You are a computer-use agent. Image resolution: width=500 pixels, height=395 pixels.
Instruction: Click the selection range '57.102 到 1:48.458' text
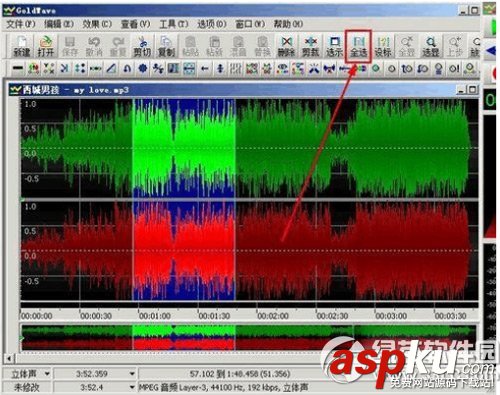pos(240,374)
